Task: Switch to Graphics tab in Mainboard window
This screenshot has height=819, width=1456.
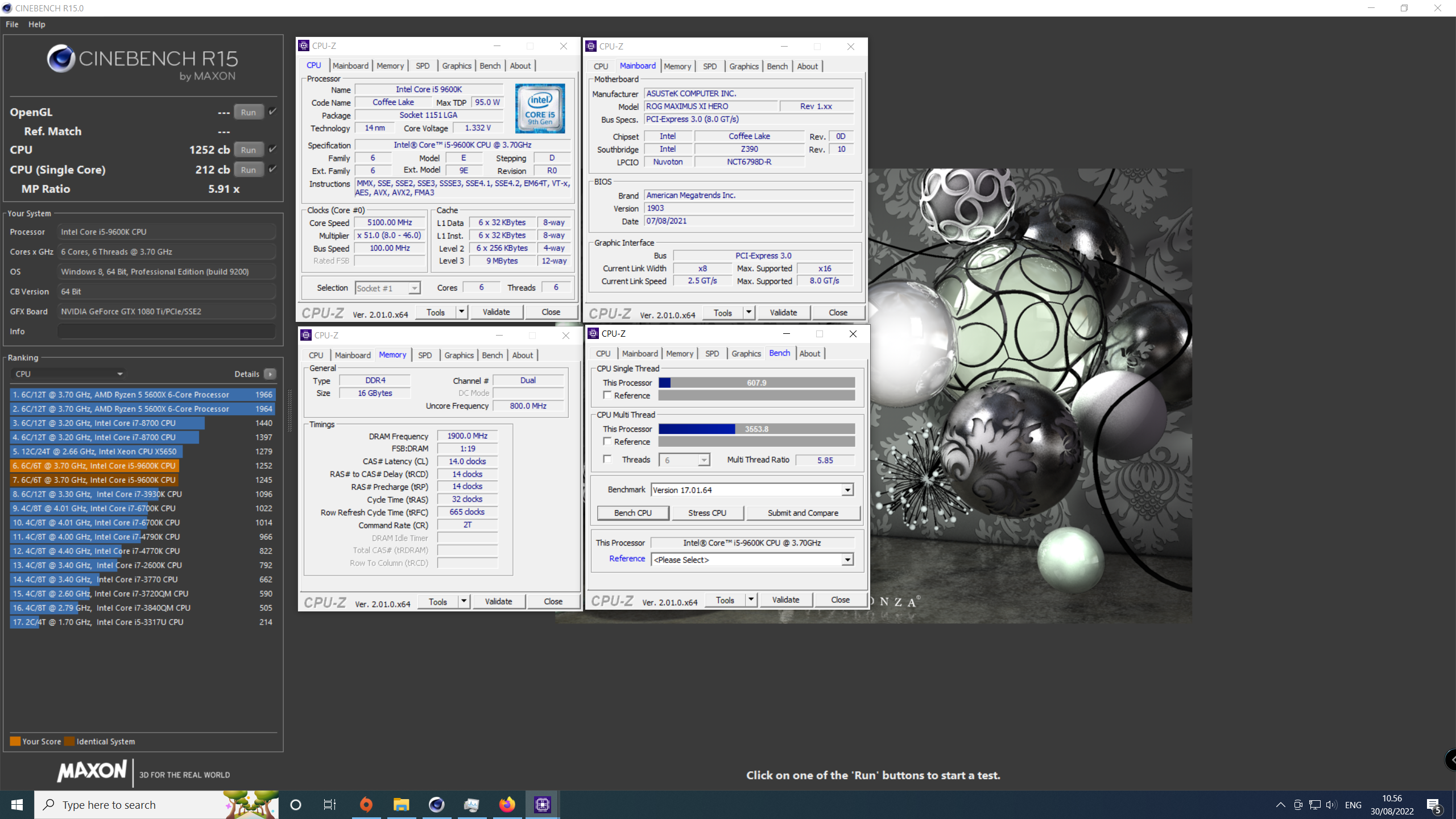Action: 744,66
